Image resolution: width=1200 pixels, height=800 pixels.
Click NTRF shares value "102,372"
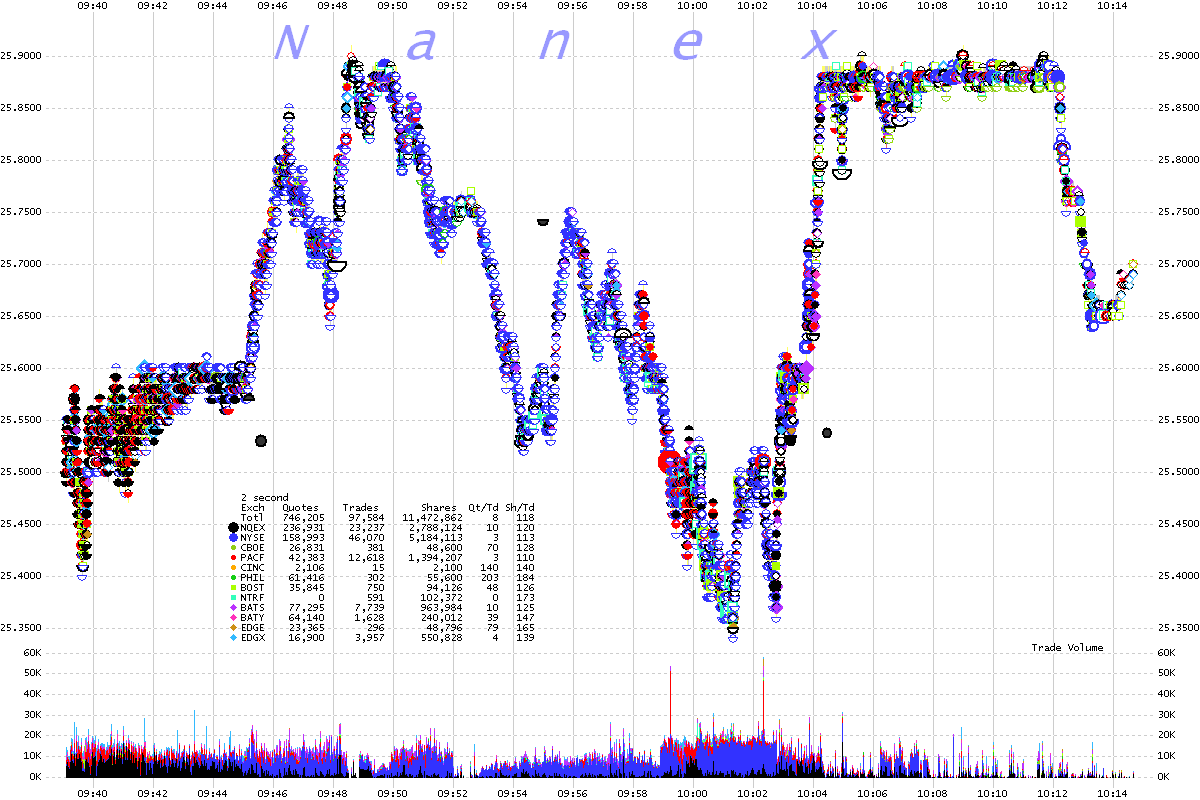pyautogui.click(x=442, y=598)
